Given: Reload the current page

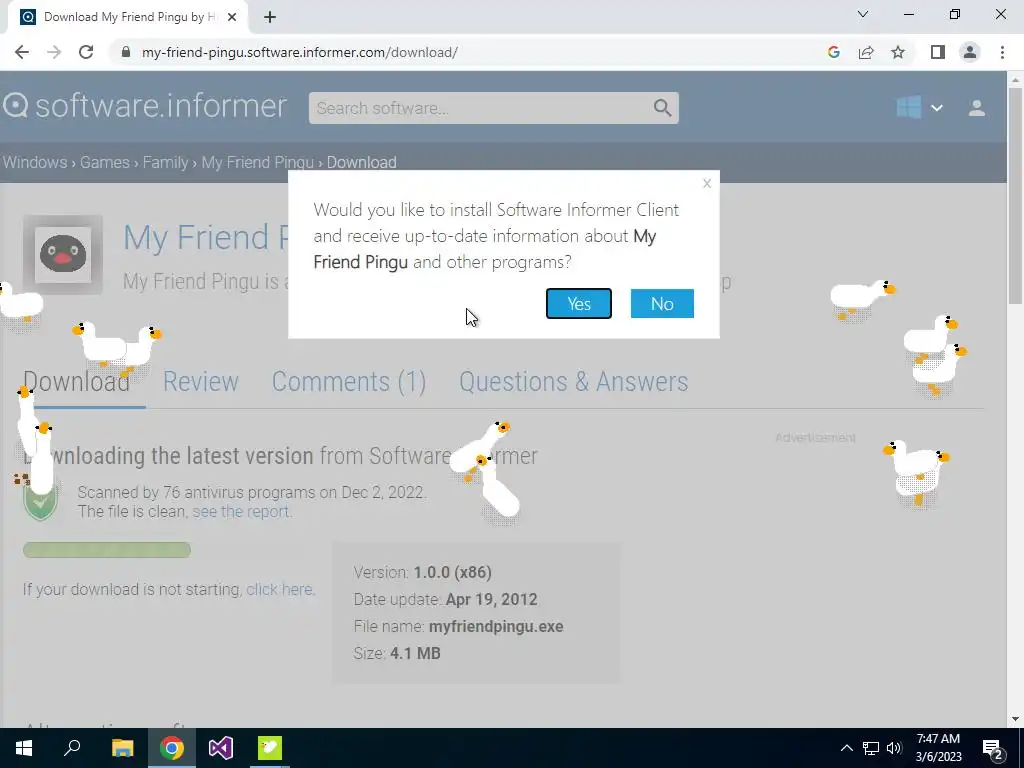Looking at the screenshot, I should pyautogui.click(x=86, y=52).
